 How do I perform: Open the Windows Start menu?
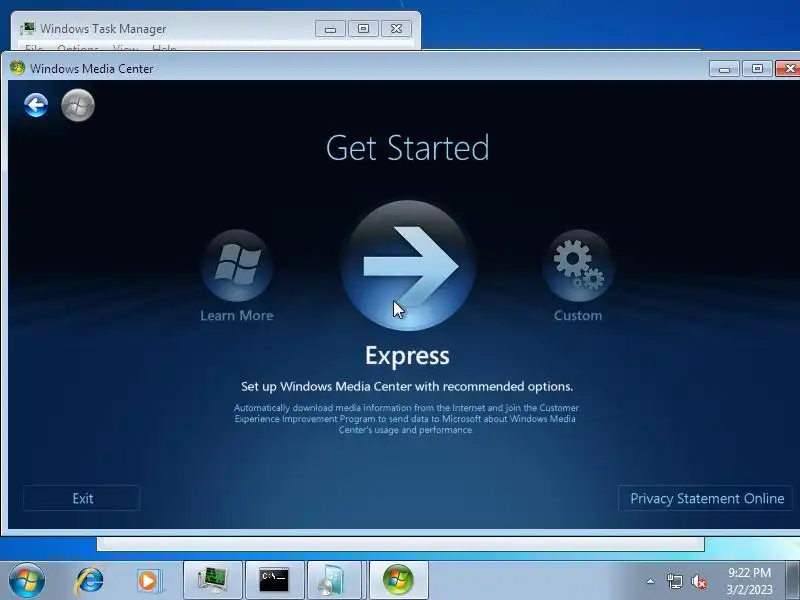(x=27, y=581)
